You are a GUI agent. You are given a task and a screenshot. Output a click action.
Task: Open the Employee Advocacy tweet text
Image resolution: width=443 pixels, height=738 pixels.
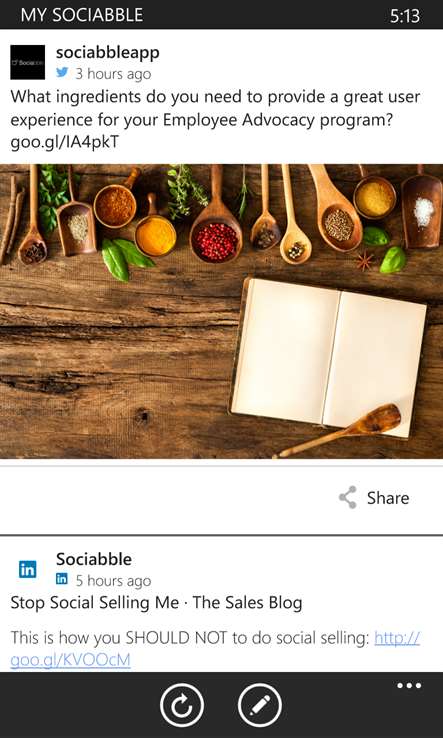coord(215,120)
